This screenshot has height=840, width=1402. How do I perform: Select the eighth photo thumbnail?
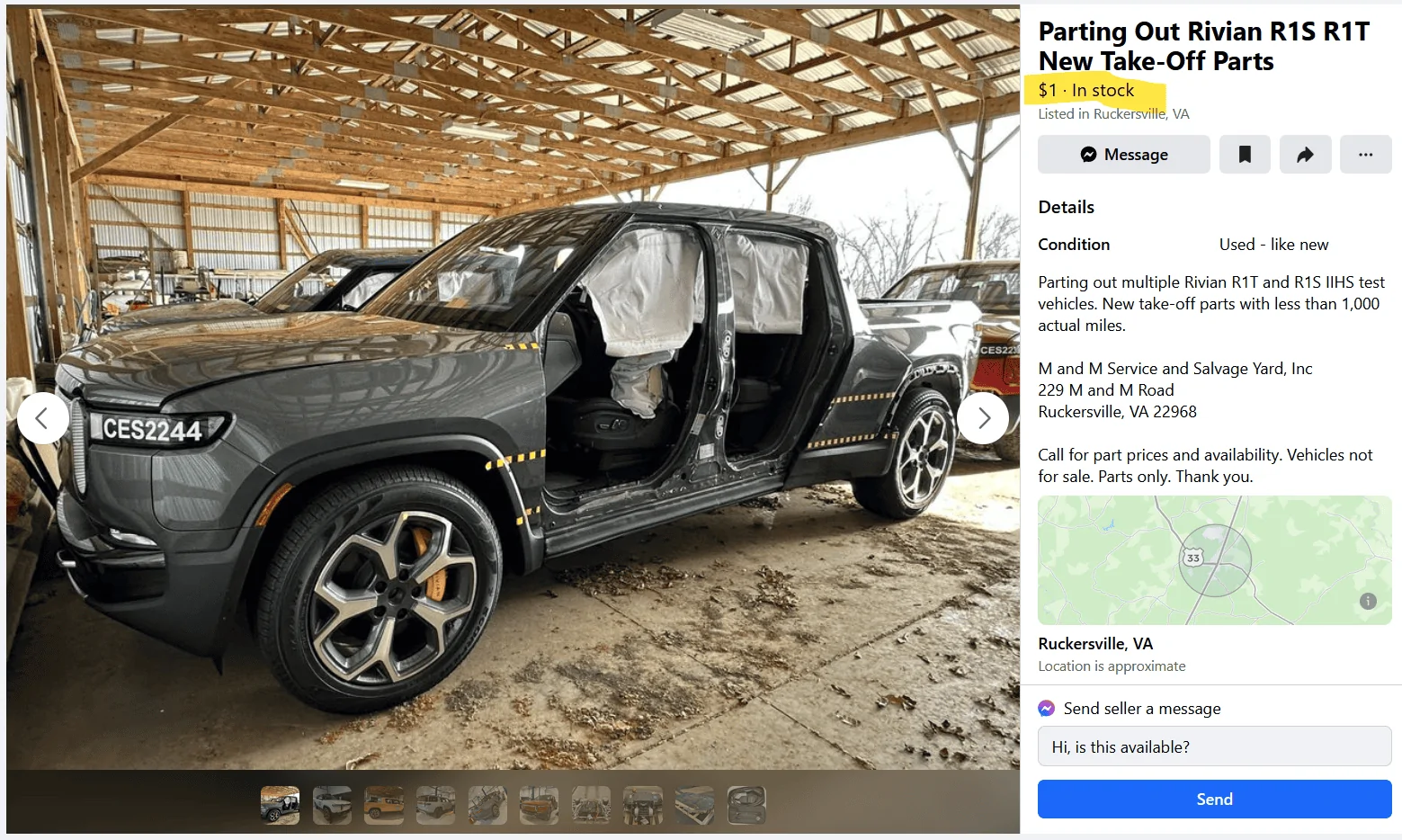click(x=643, y=805)
